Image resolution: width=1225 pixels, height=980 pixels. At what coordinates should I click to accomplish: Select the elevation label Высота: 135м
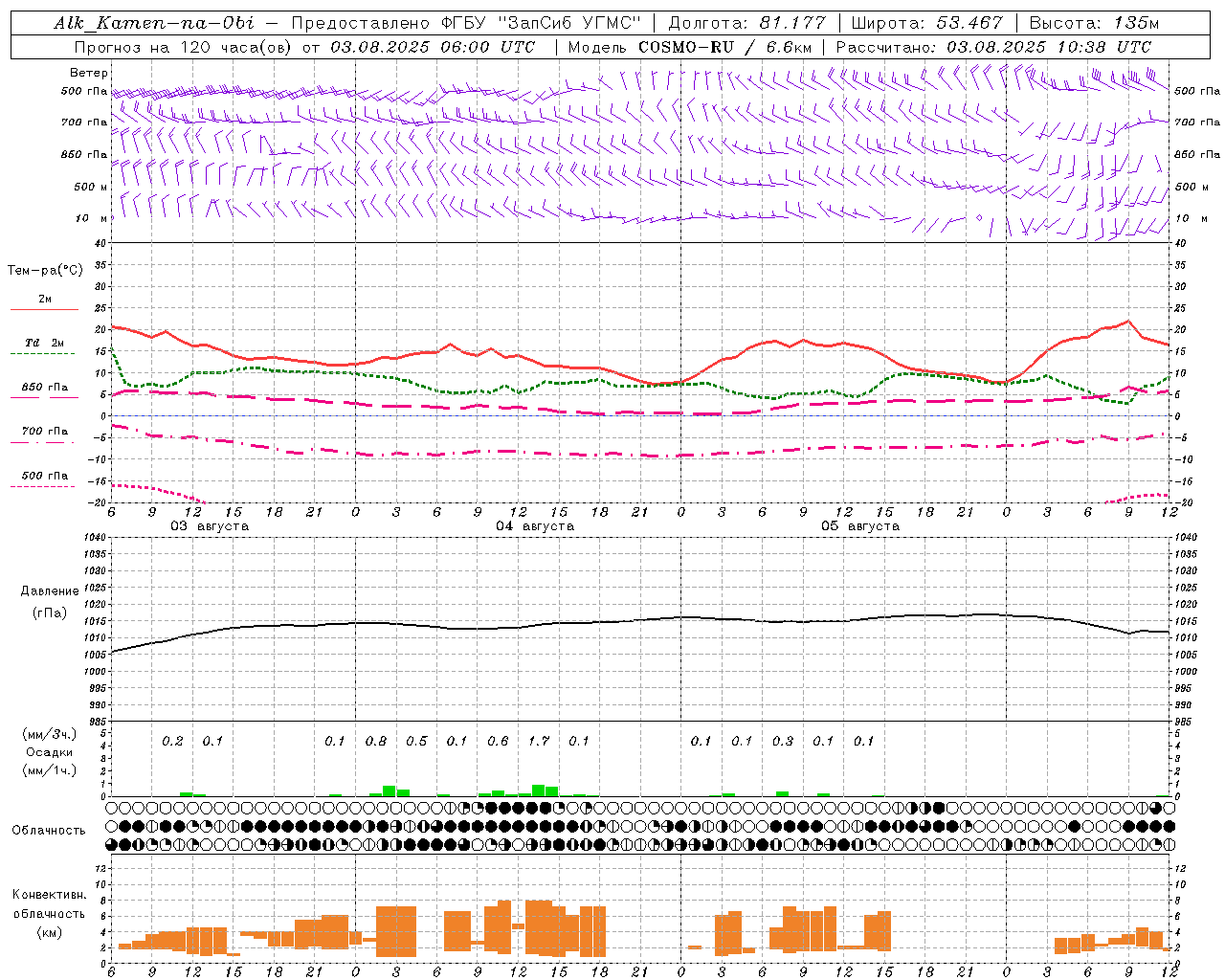[1093, 23]
